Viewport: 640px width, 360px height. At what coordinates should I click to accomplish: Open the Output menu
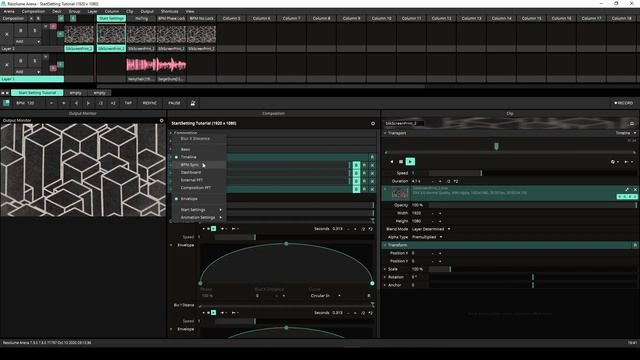147,11
